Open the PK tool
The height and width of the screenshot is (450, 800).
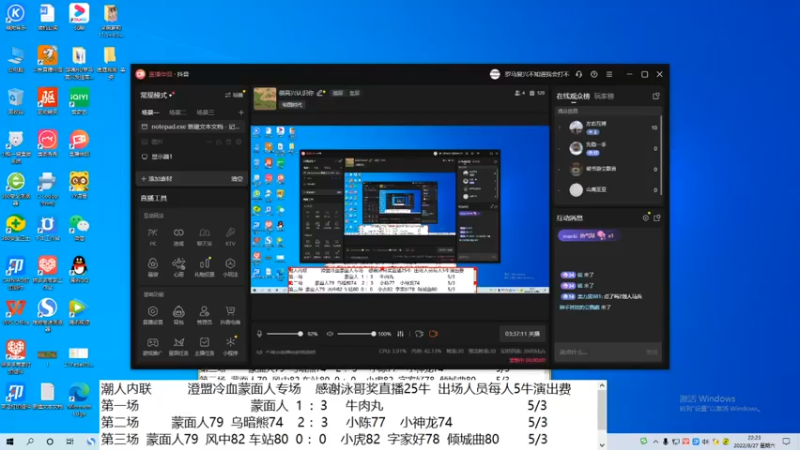tap(153, 237)
